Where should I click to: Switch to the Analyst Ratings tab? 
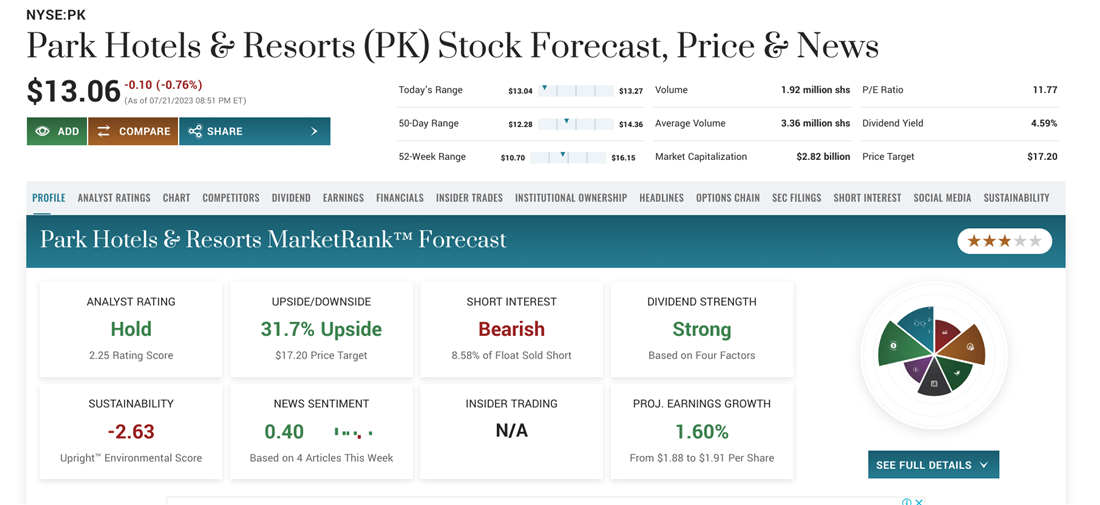(114, 198)
